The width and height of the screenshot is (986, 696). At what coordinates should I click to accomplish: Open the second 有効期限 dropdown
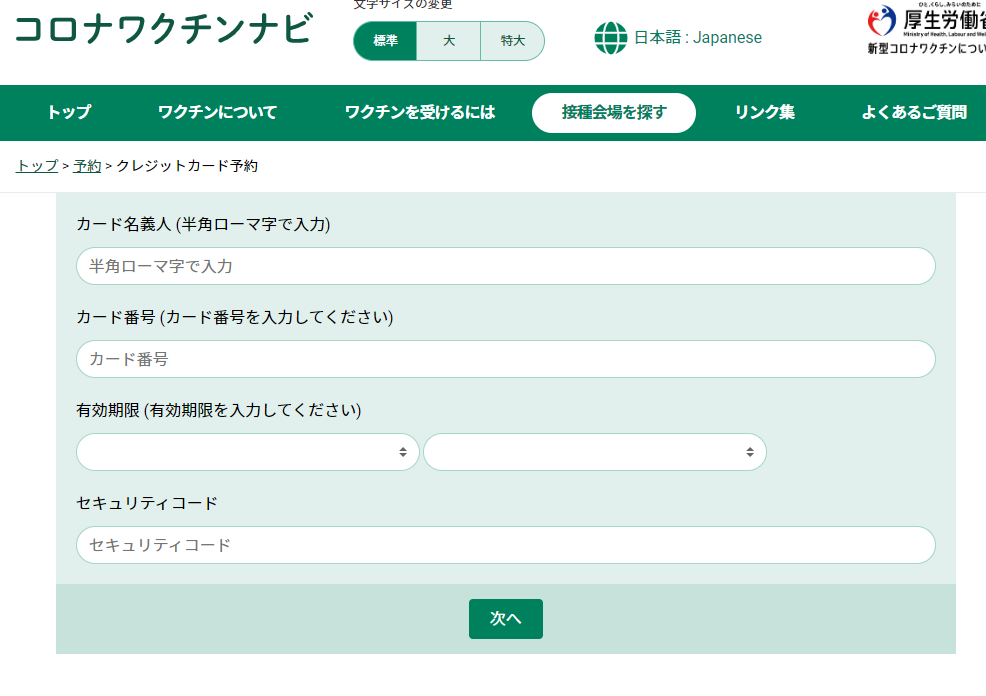point(595,452)
